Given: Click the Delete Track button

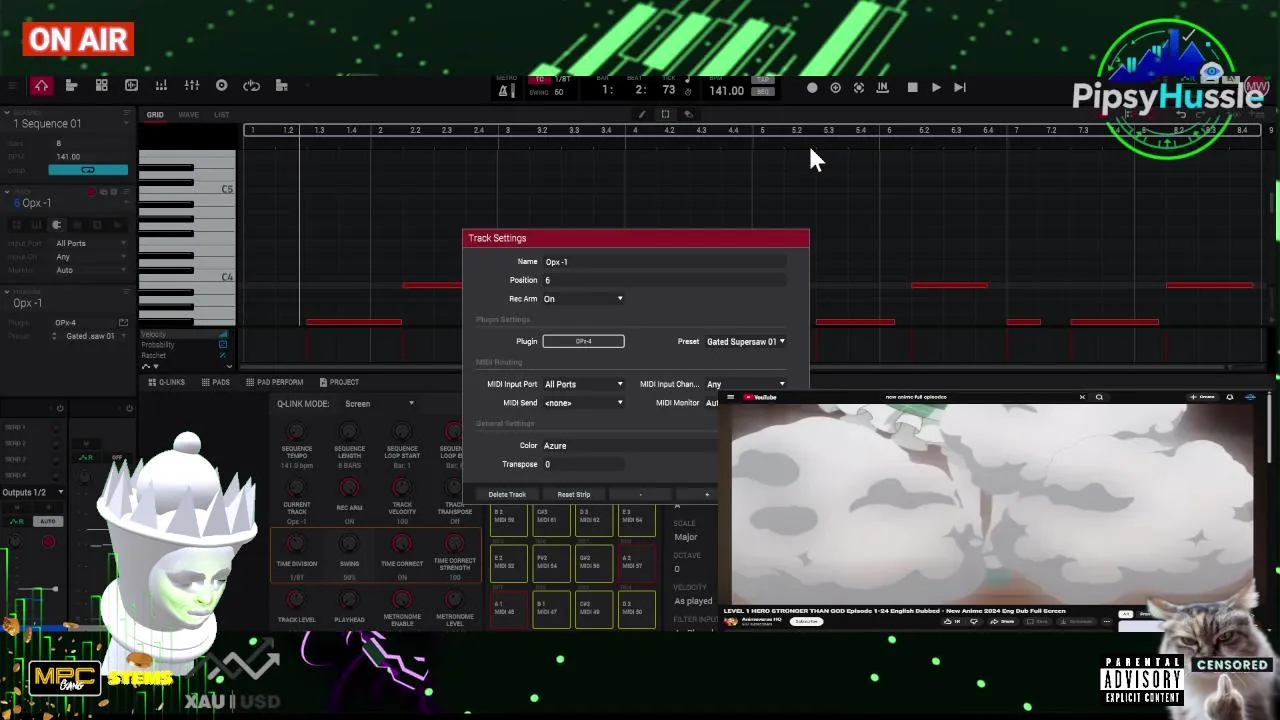Looking at the screenshot, I should click(507, 494).
